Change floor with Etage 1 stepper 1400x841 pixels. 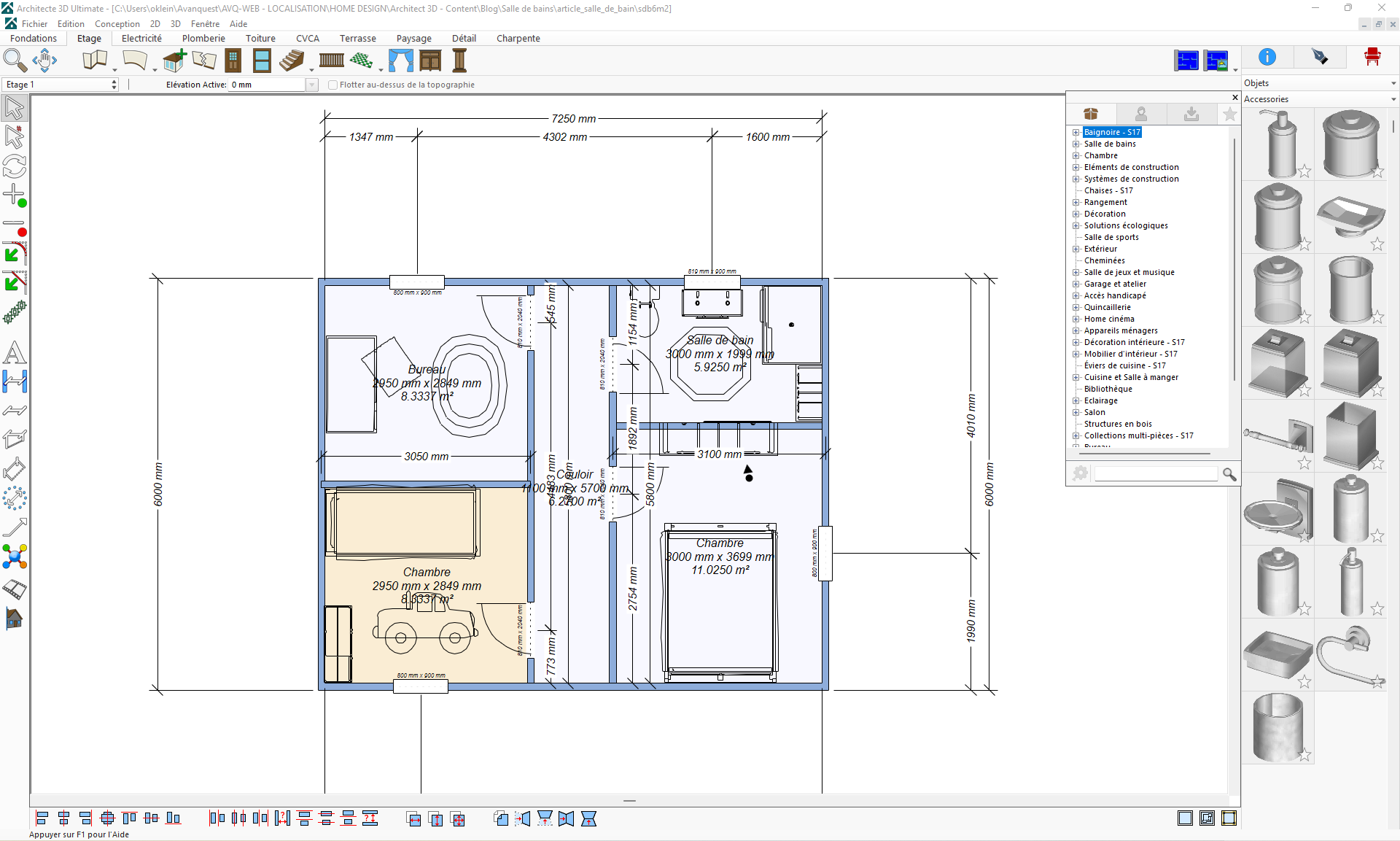pos(114,85)
